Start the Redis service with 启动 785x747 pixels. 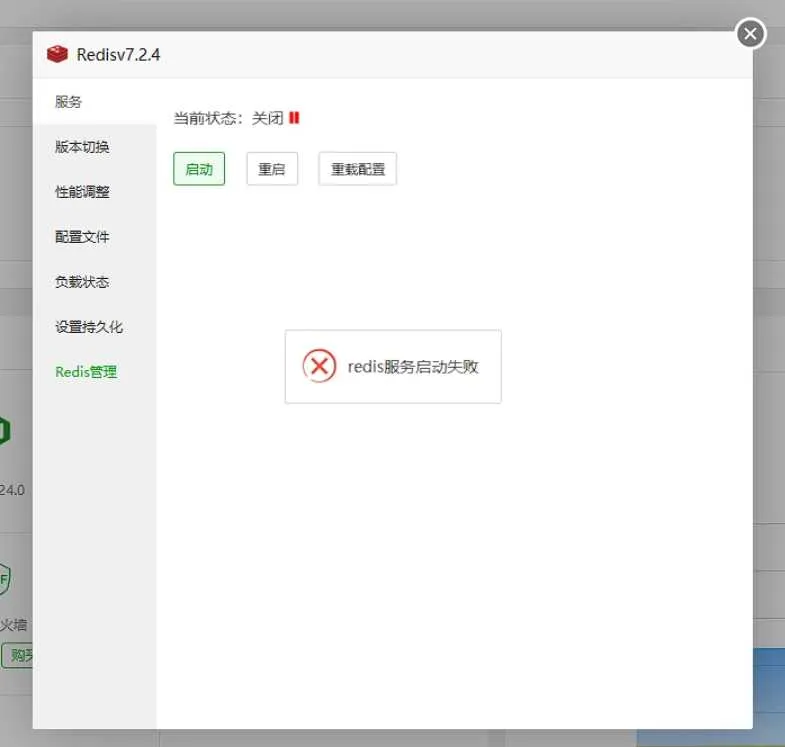(199, 169)
